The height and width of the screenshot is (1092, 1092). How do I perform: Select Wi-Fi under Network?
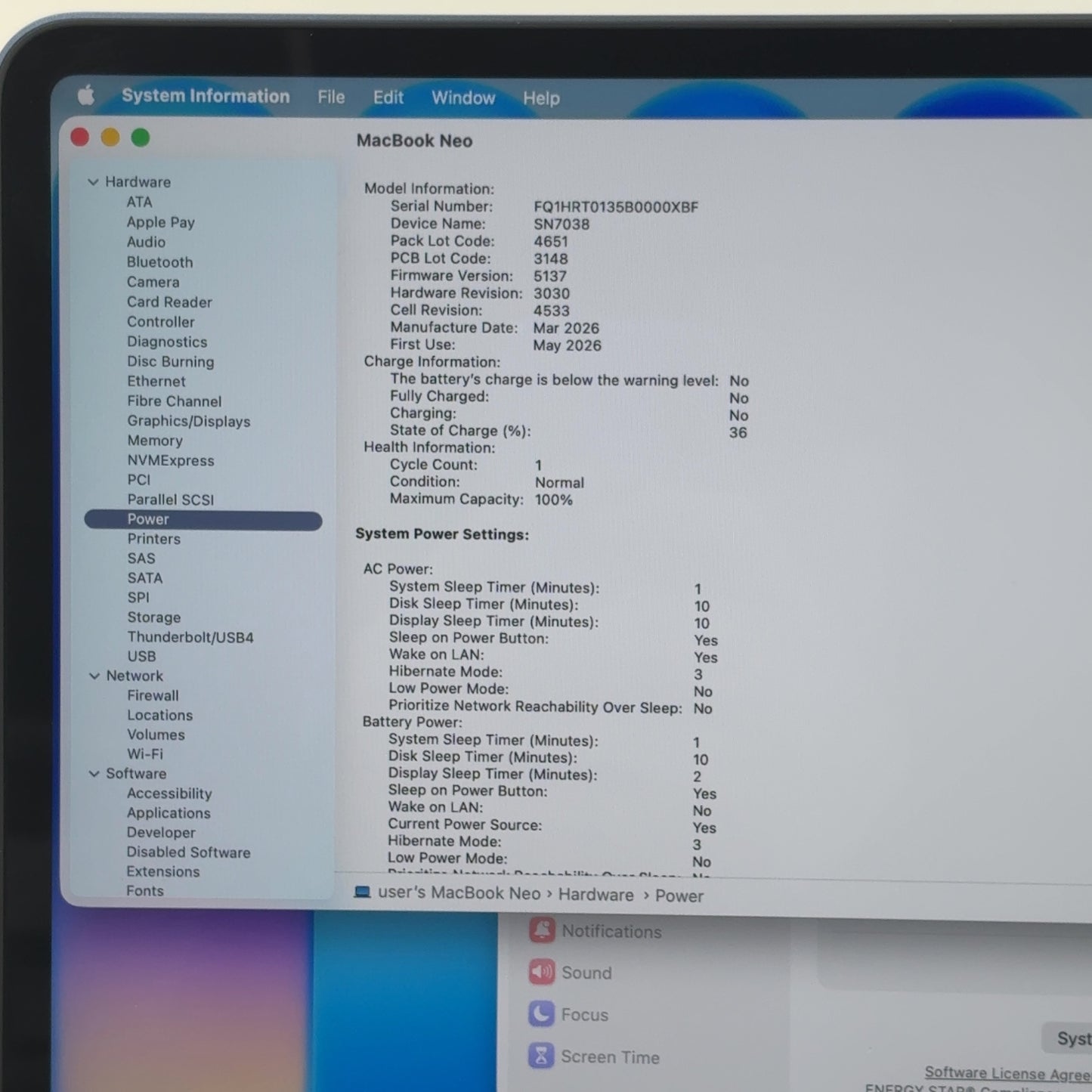(x=144, y=753)
